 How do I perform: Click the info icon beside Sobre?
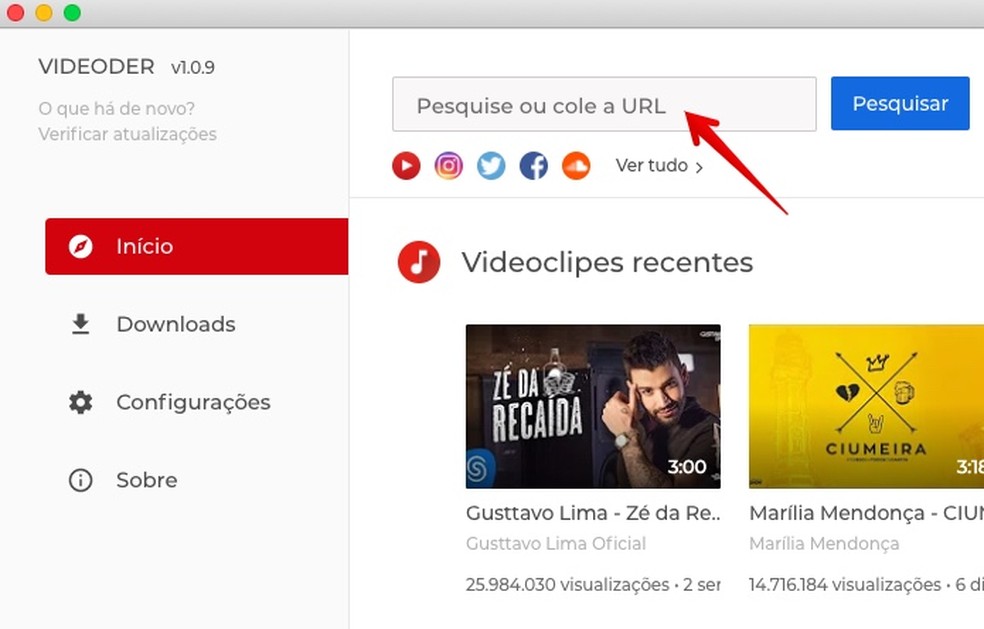pos(80,480)
